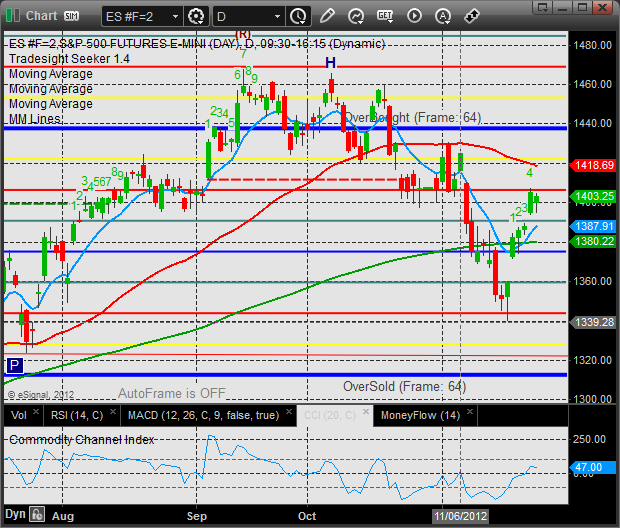Close the Vol tab
Image resolution: width=620 pixels, height=528 pixels.
click(x=36, y=411)
